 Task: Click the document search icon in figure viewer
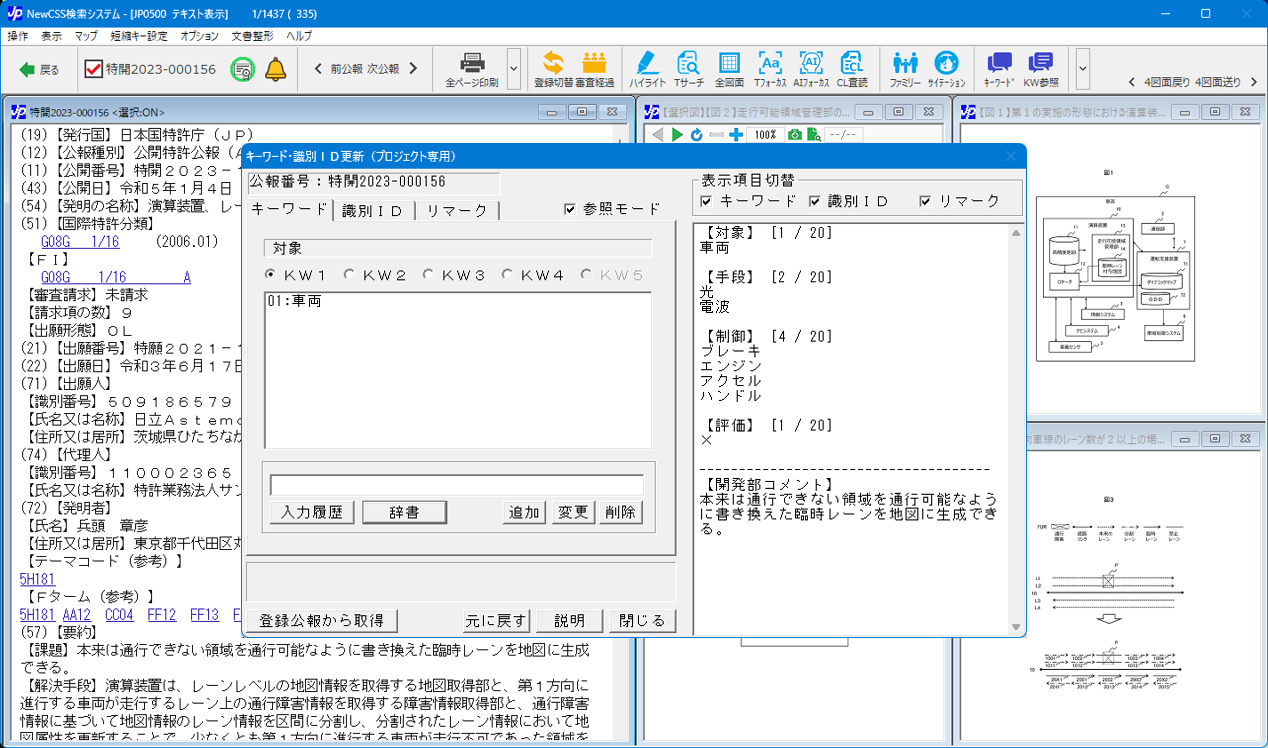pyautogui.click(x=814, y=134)
